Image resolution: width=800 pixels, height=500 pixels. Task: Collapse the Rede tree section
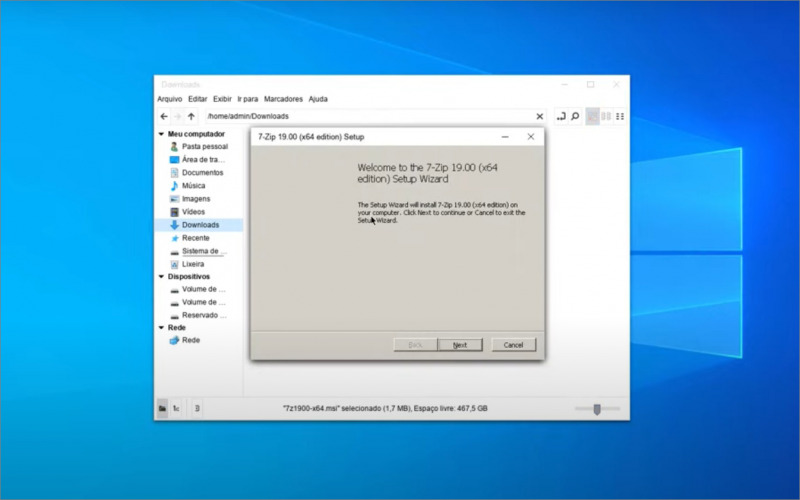[161, 327]
